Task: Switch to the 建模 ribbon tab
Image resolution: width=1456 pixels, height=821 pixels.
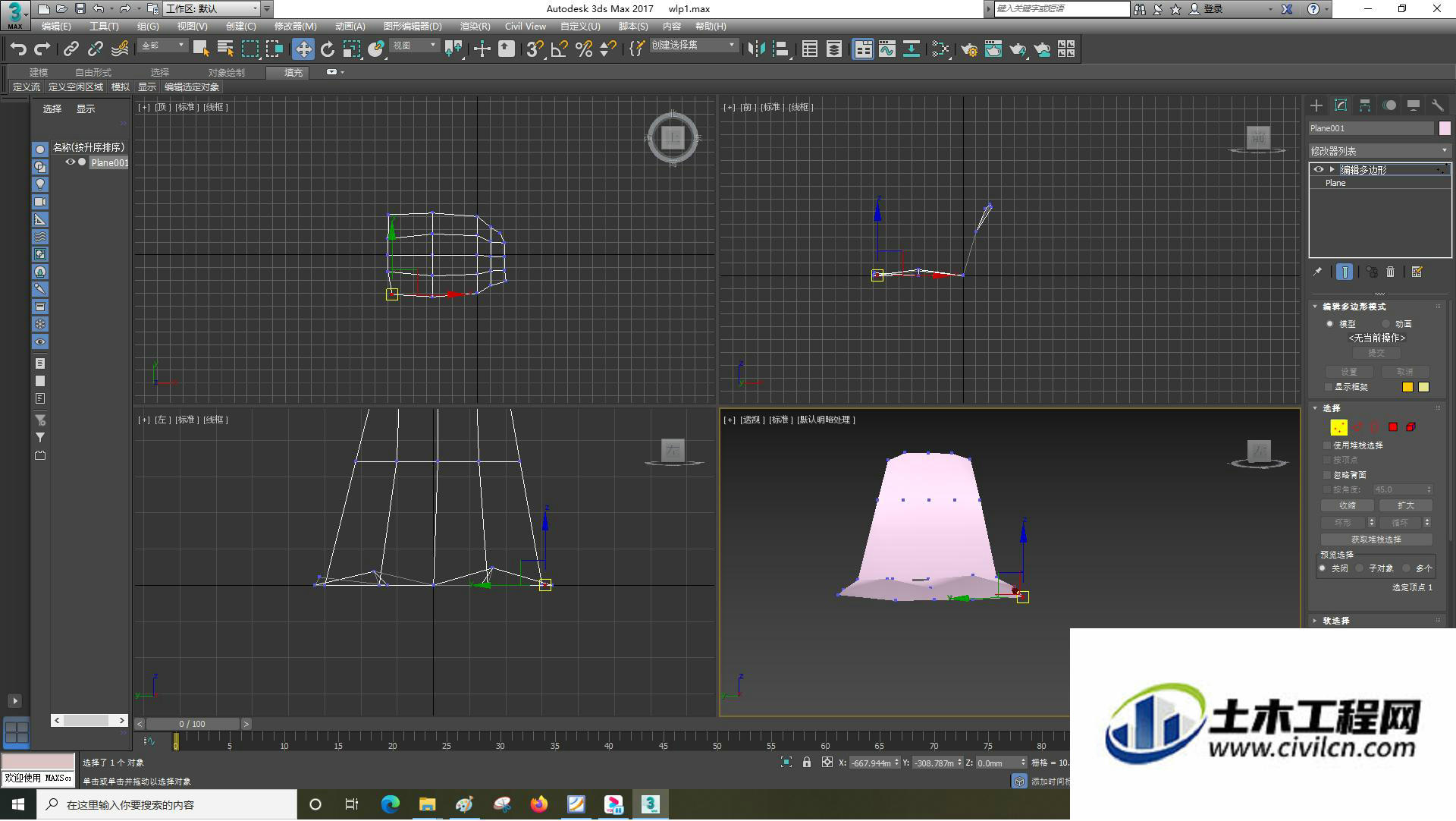Action: (39, 73)
